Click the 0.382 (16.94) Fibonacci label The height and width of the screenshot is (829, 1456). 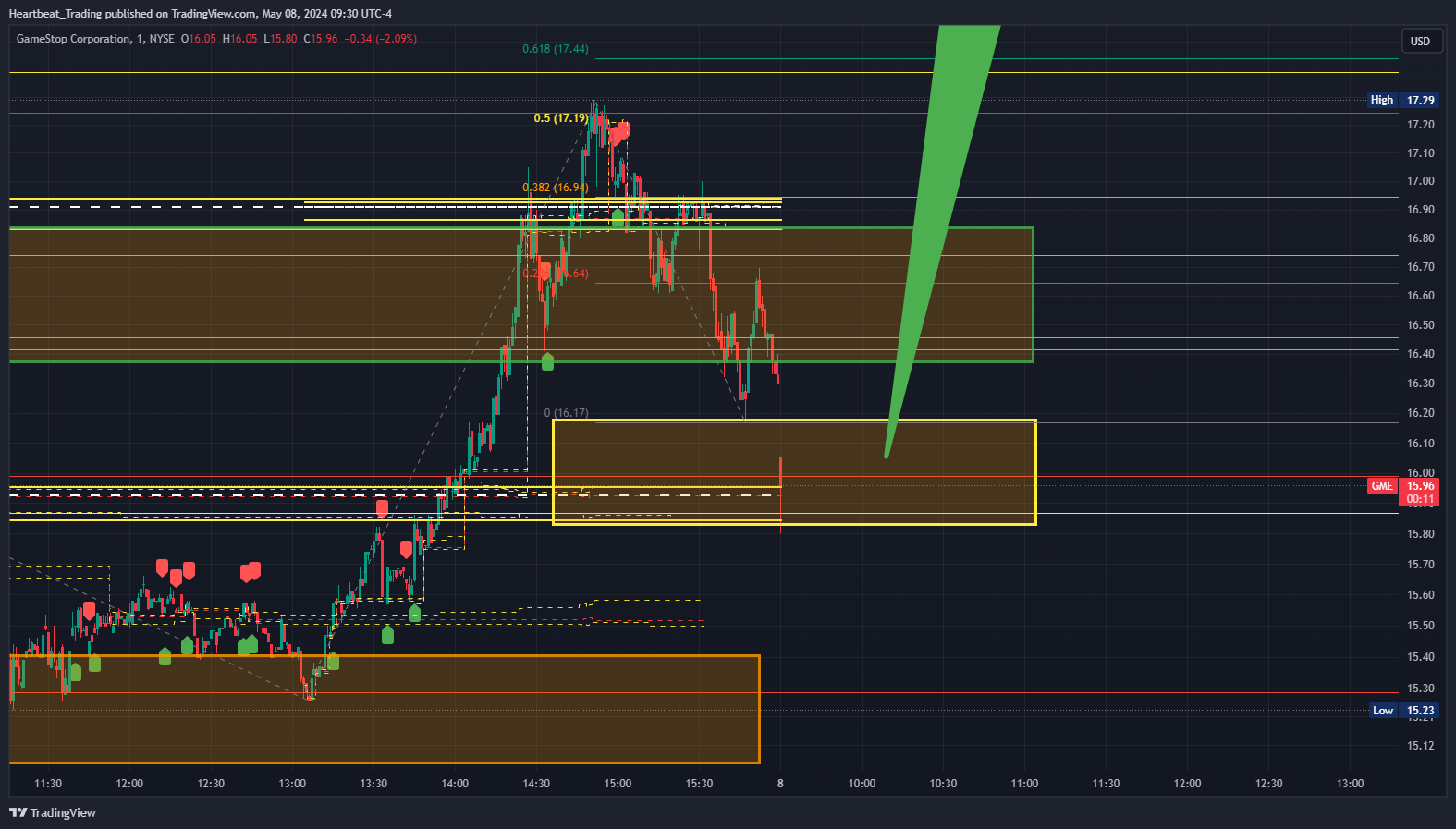(x=556, y=188)
